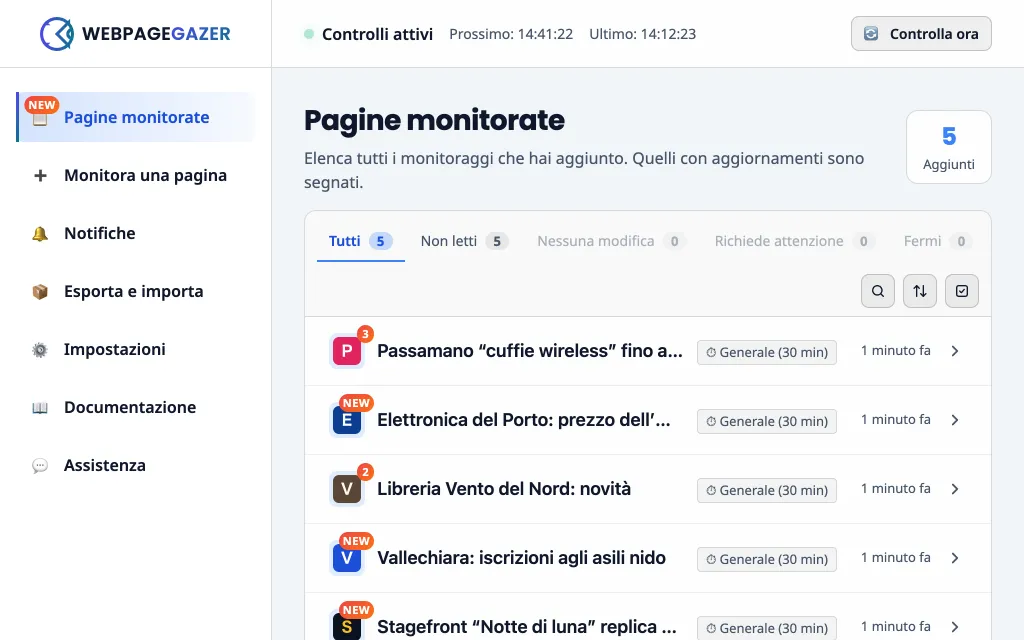Screen dimensions: 1024x640
Task: Click the Generale (30 min) tag on the Passamano row
Action: tap(767, 352)
